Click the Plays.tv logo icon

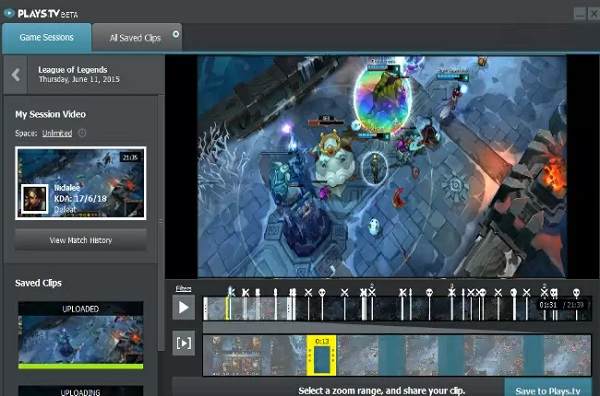[8, 13]
